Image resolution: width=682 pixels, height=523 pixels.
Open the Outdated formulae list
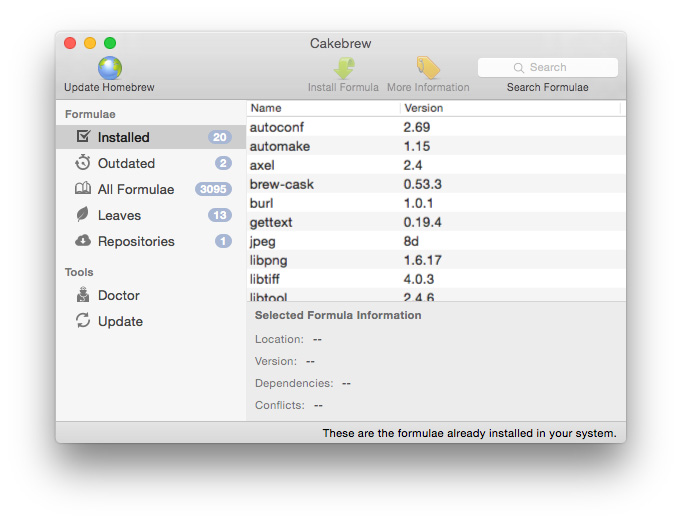tap(151, 163)
